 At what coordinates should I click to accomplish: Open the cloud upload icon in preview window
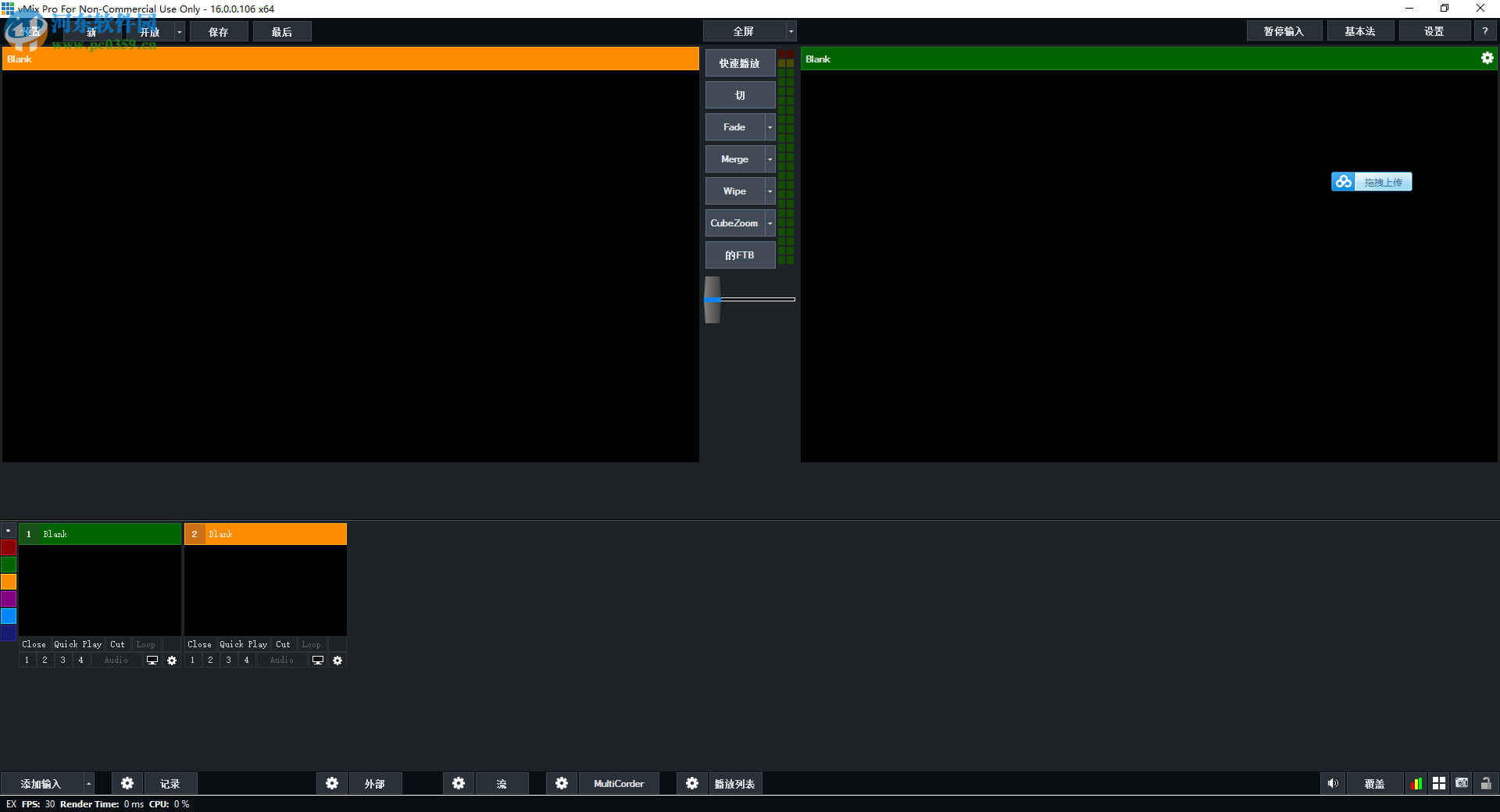coord(1343,181)
